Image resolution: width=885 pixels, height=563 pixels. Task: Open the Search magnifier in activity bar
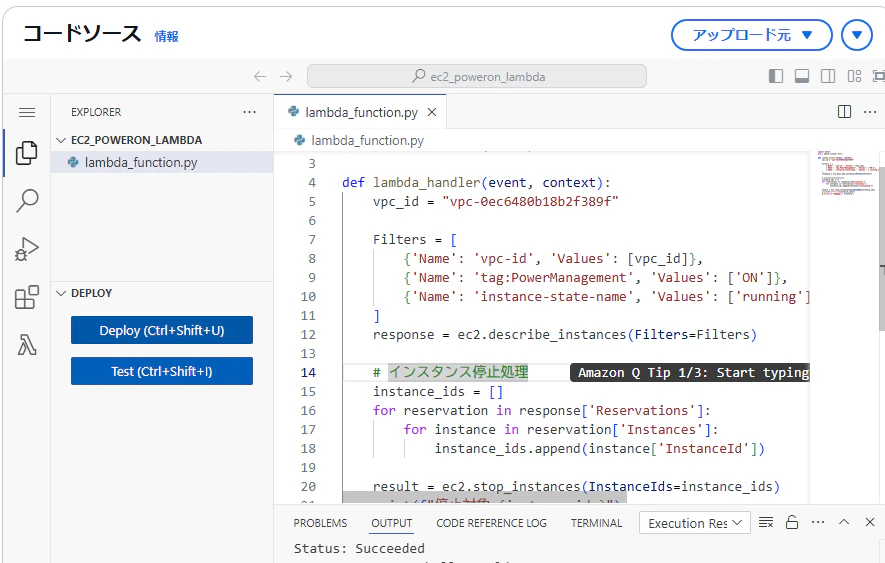[x=27, y=200]
